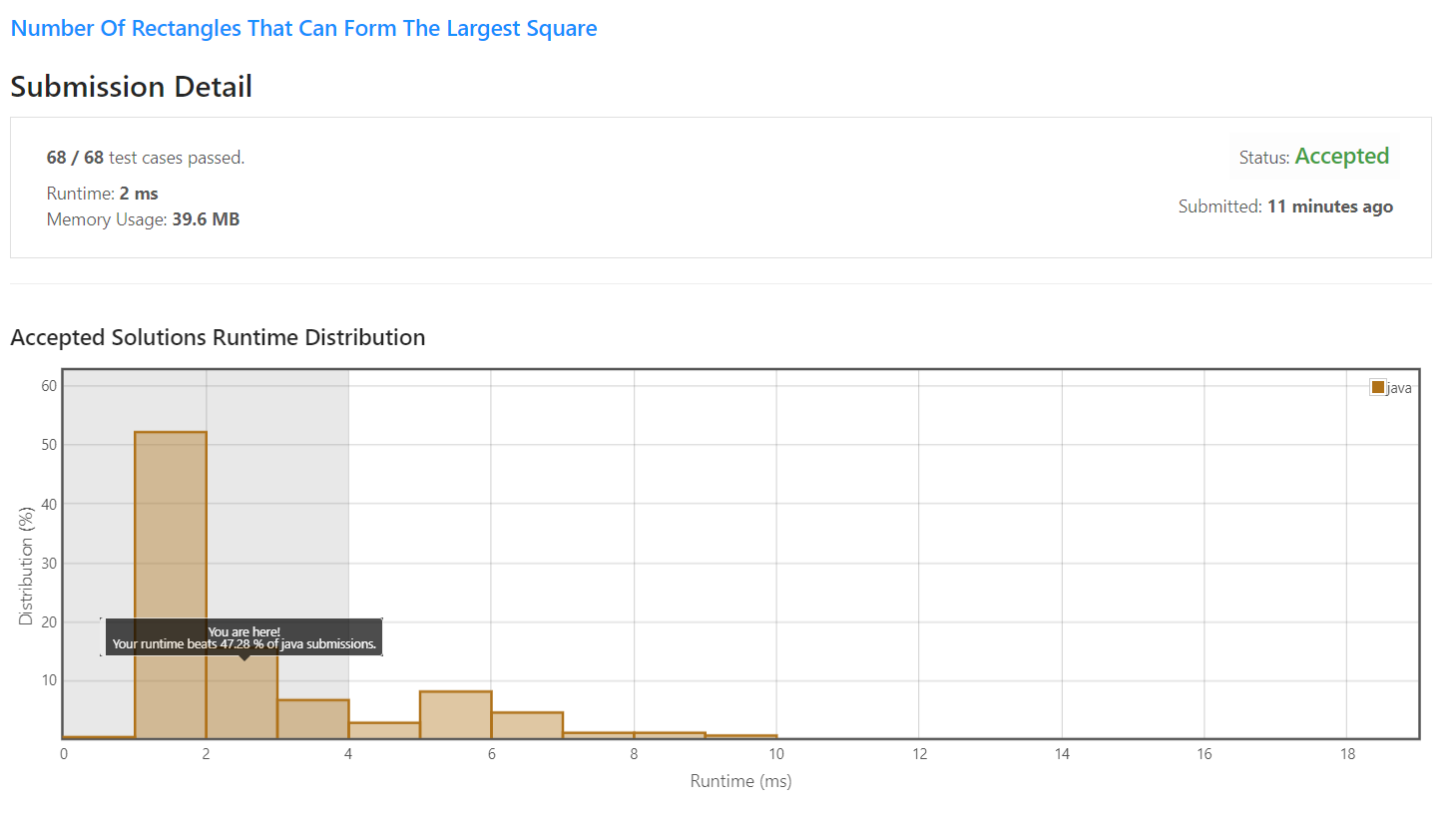Click the 'Runtime (ms)' axis label
Screen dimensions: 1456x814
pyautogui.click(x=740, y=781)
